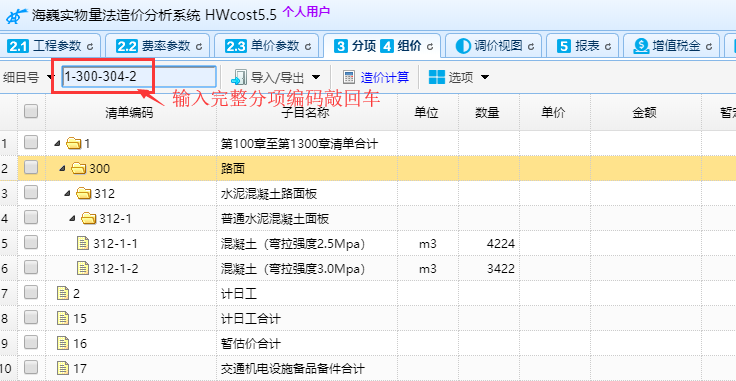Click quantity value 4224

pos(501,244)
